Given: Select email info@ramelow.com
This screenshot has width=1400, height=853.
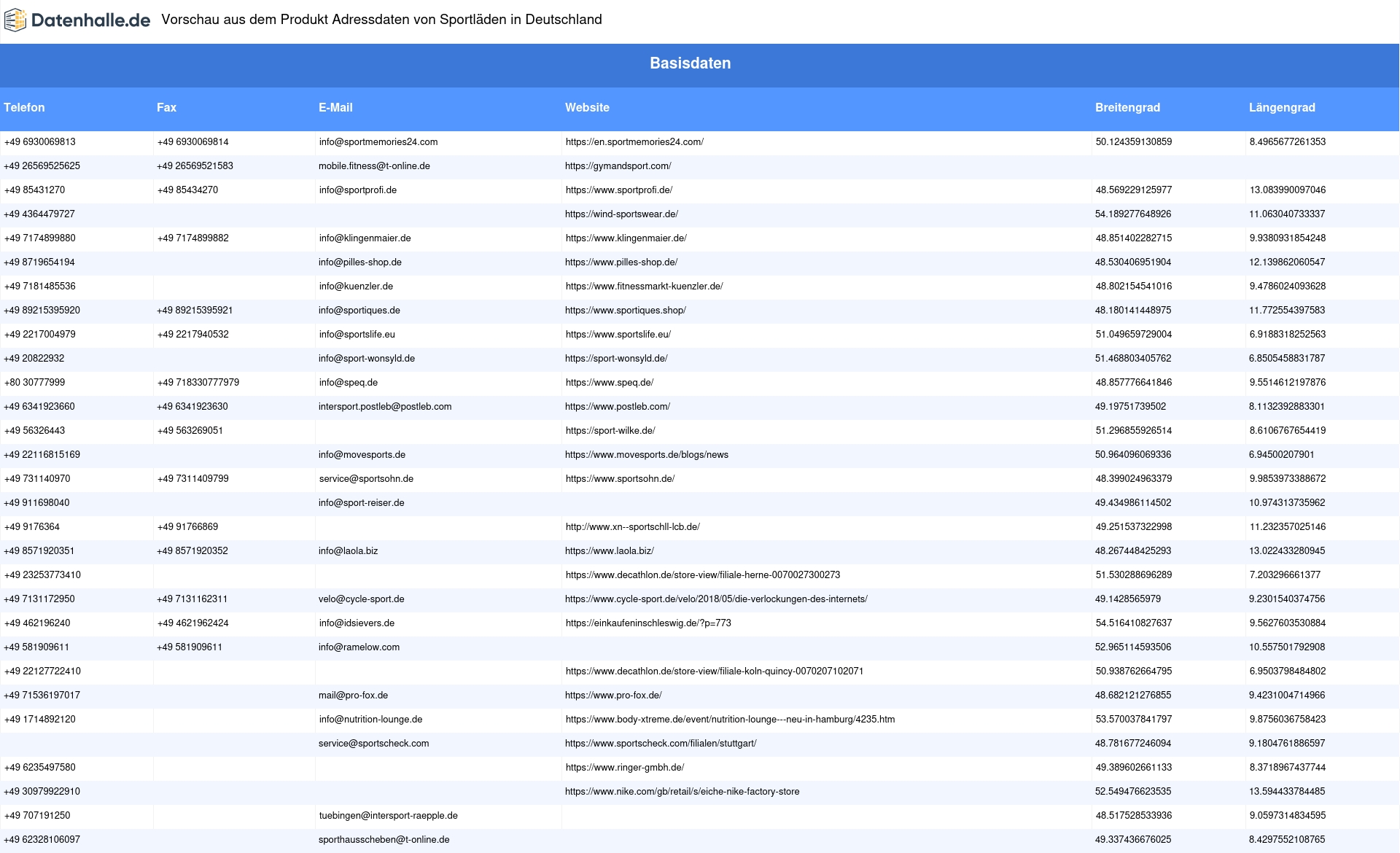Looking at the screenshot, I should [x=359, y=647].
